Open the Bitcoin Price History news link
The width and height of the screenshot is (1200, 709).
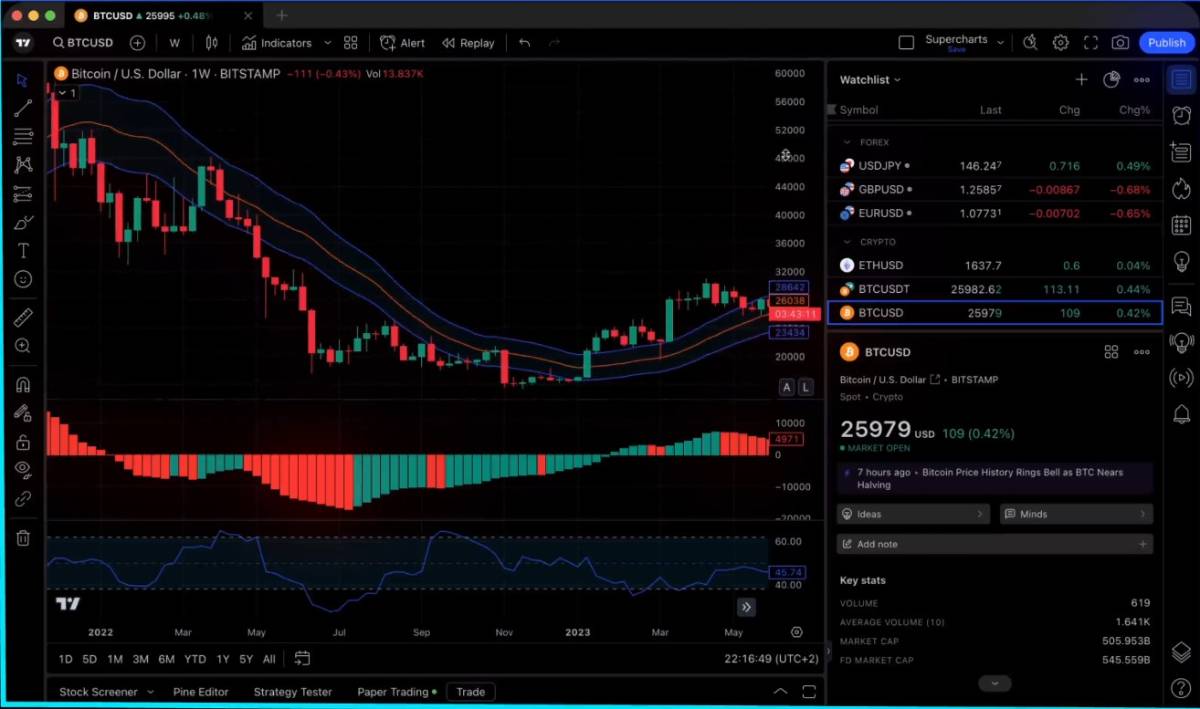[x=990, y=478]
